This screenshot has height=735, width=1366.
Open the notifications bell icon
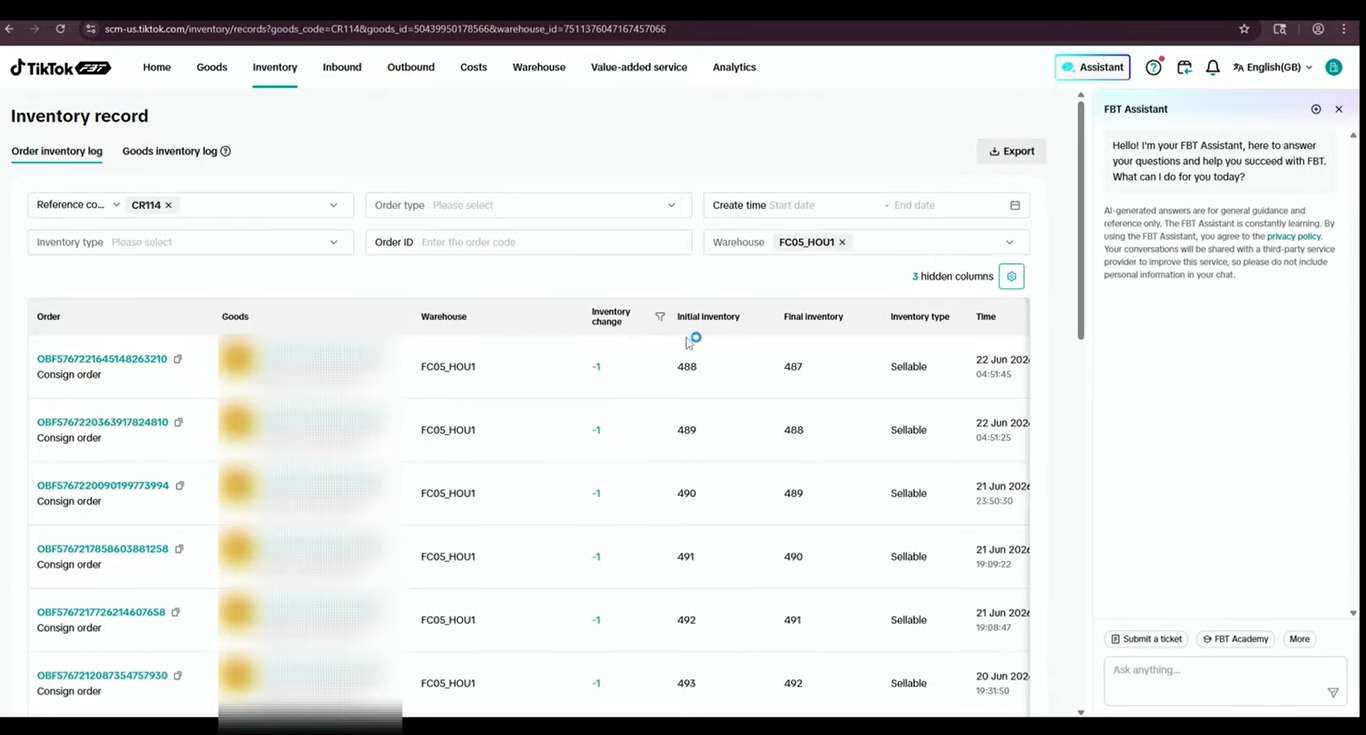tap(1213, 67)
